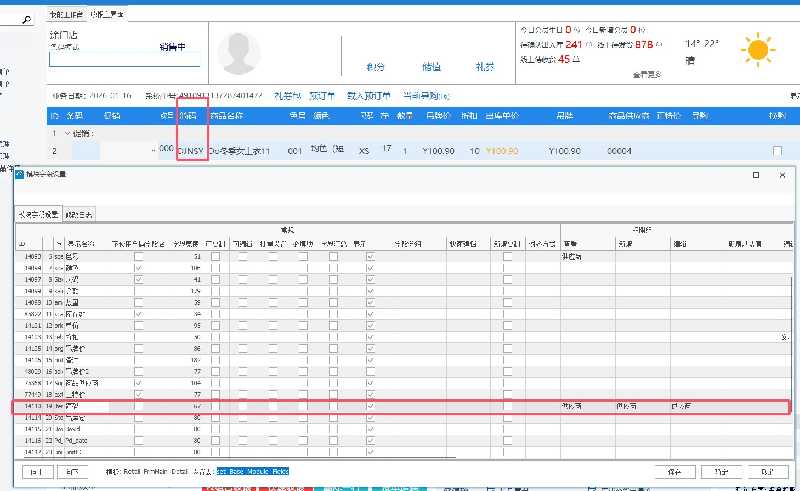Maximize the field settings dialog
Viewport: 800px width, 491px height.
pyautogui.click(x=755, y=174)
